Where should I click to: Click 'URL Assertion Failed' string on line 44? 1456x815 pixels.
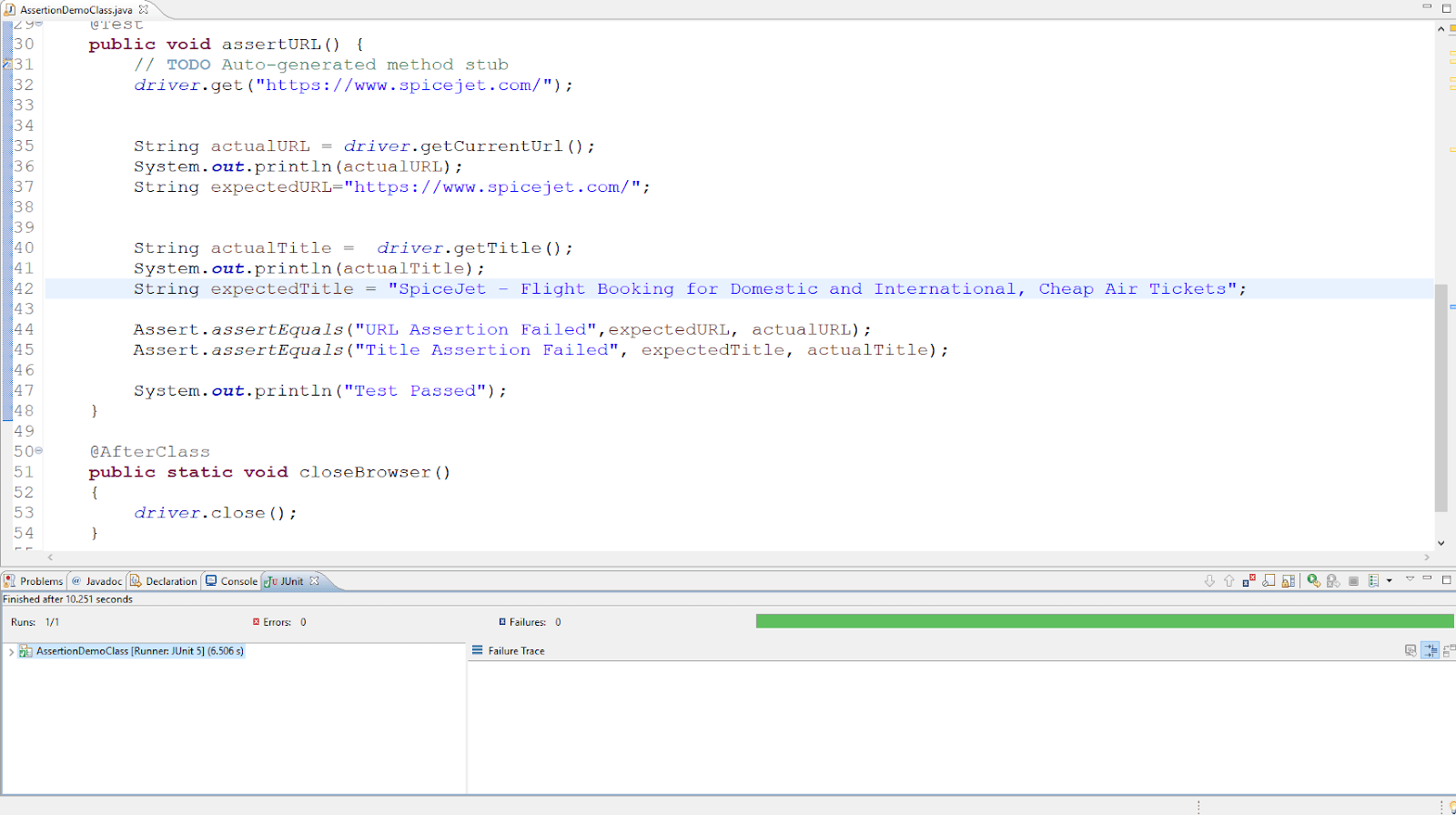pyautogui.click(x=476, y=329)
